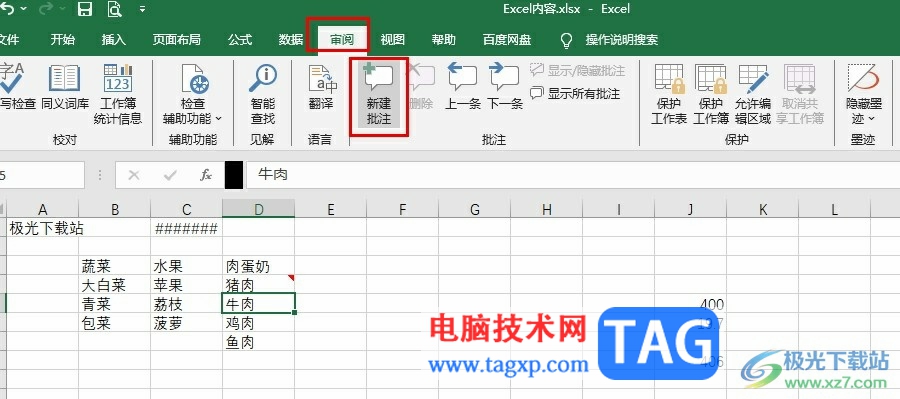Go to next comment 下一条
The image size is (900, 399).
pyautogui.click(x=505, y=87)
